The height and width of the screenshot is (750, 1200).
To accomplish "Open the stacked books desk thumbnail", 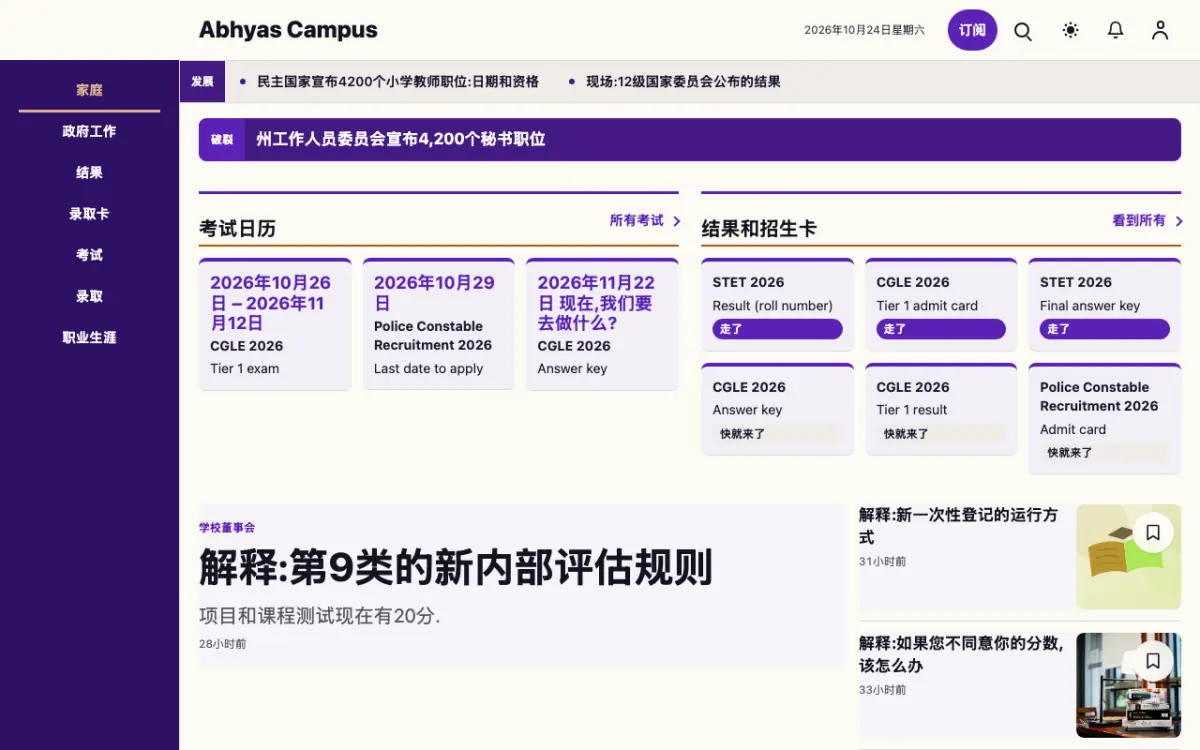I will tap(1128, 685).
